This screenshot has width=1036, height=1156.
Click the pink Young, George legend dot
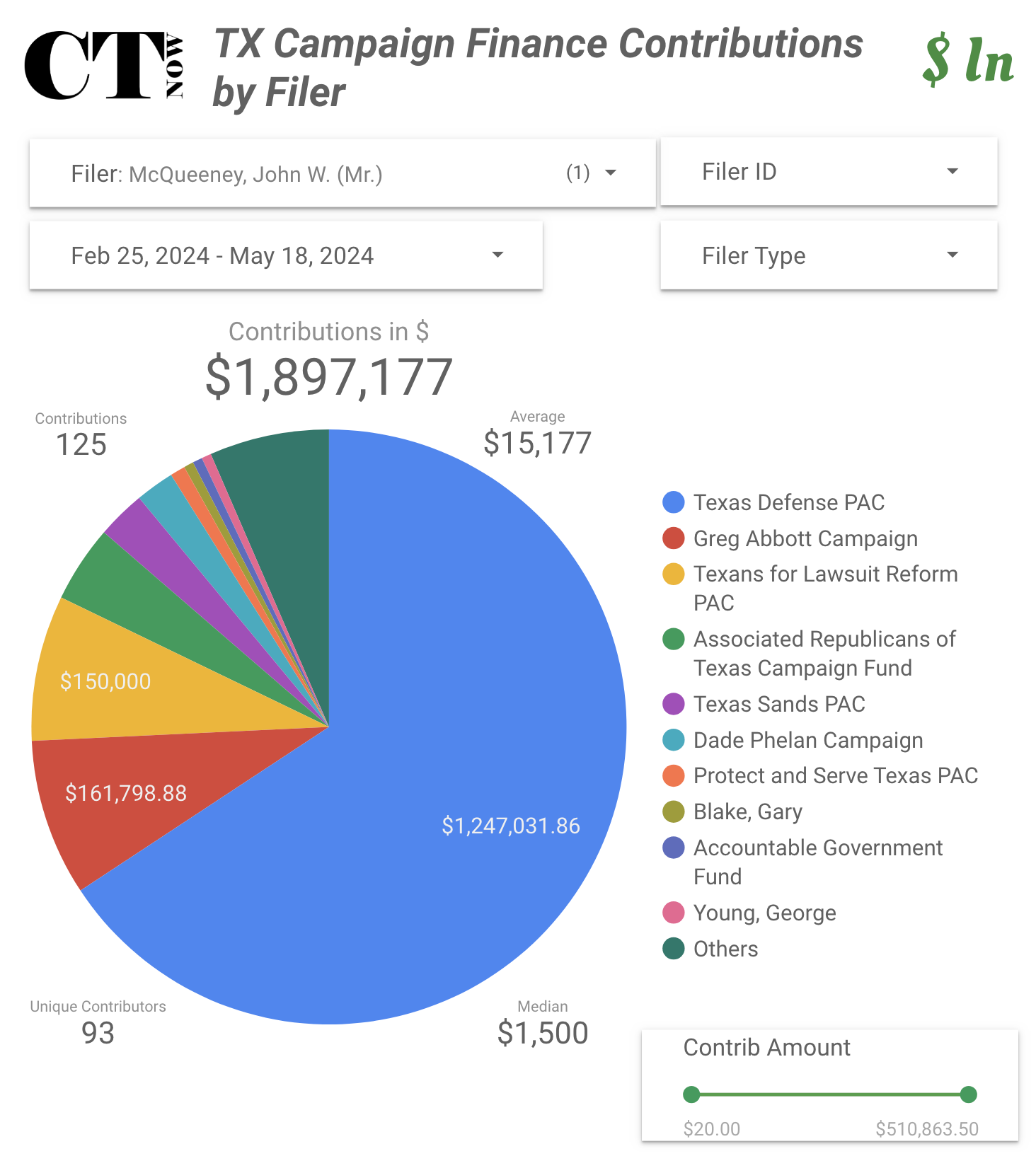coord(674,913)
